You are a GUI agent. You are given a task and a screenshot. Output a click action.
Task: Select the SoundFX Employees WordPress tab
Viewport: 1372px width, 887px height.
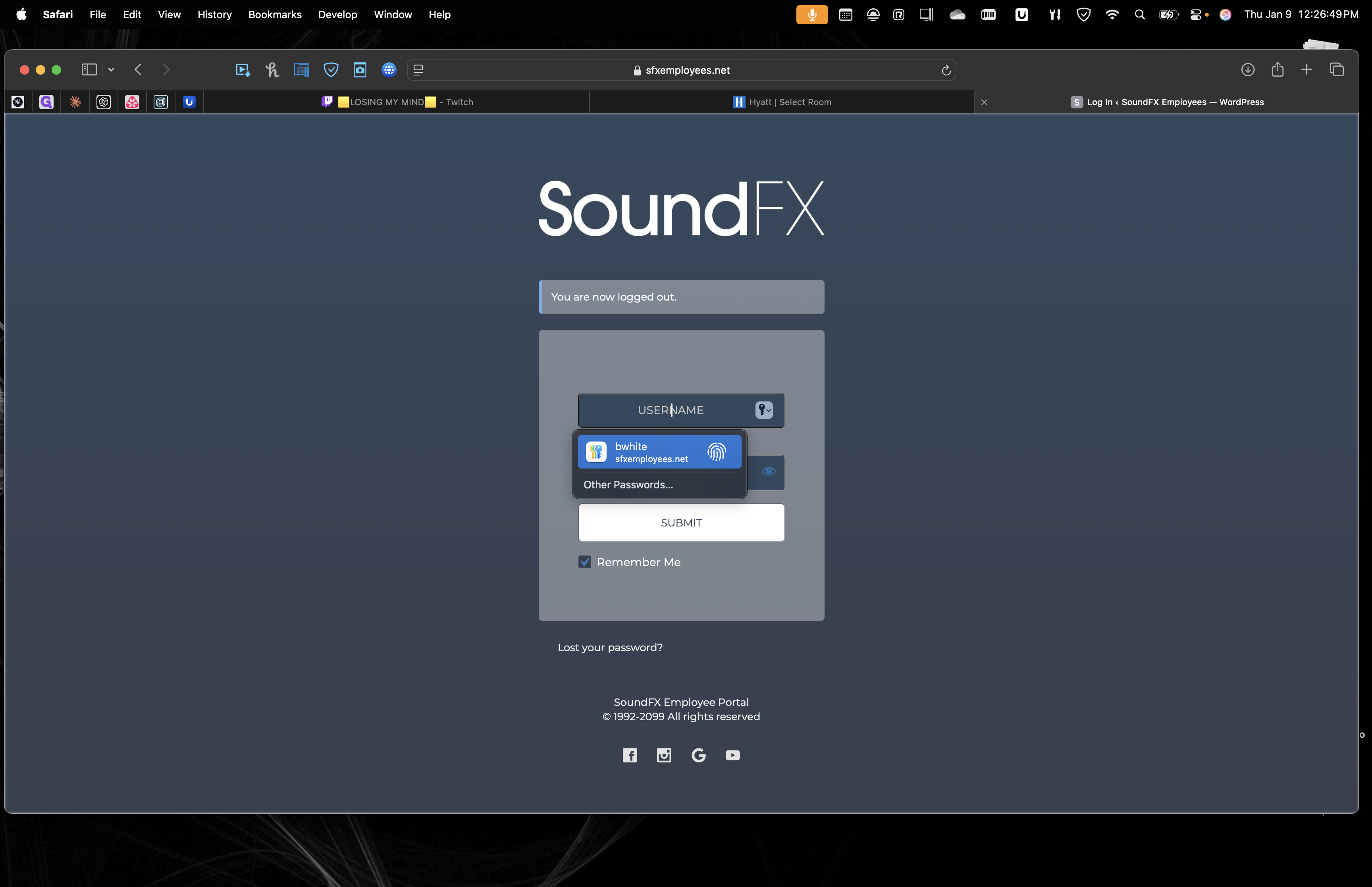tap(1167, 102)
